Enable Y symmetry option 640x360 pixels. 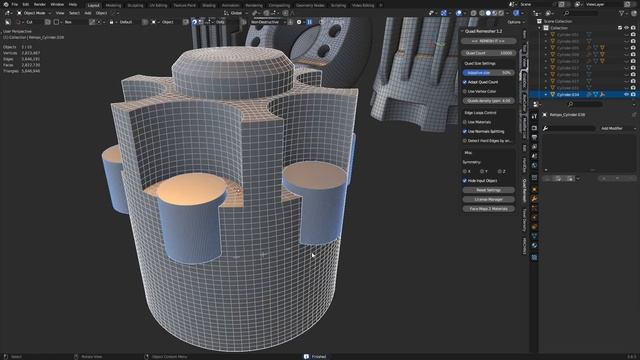[x=482, y=171]
